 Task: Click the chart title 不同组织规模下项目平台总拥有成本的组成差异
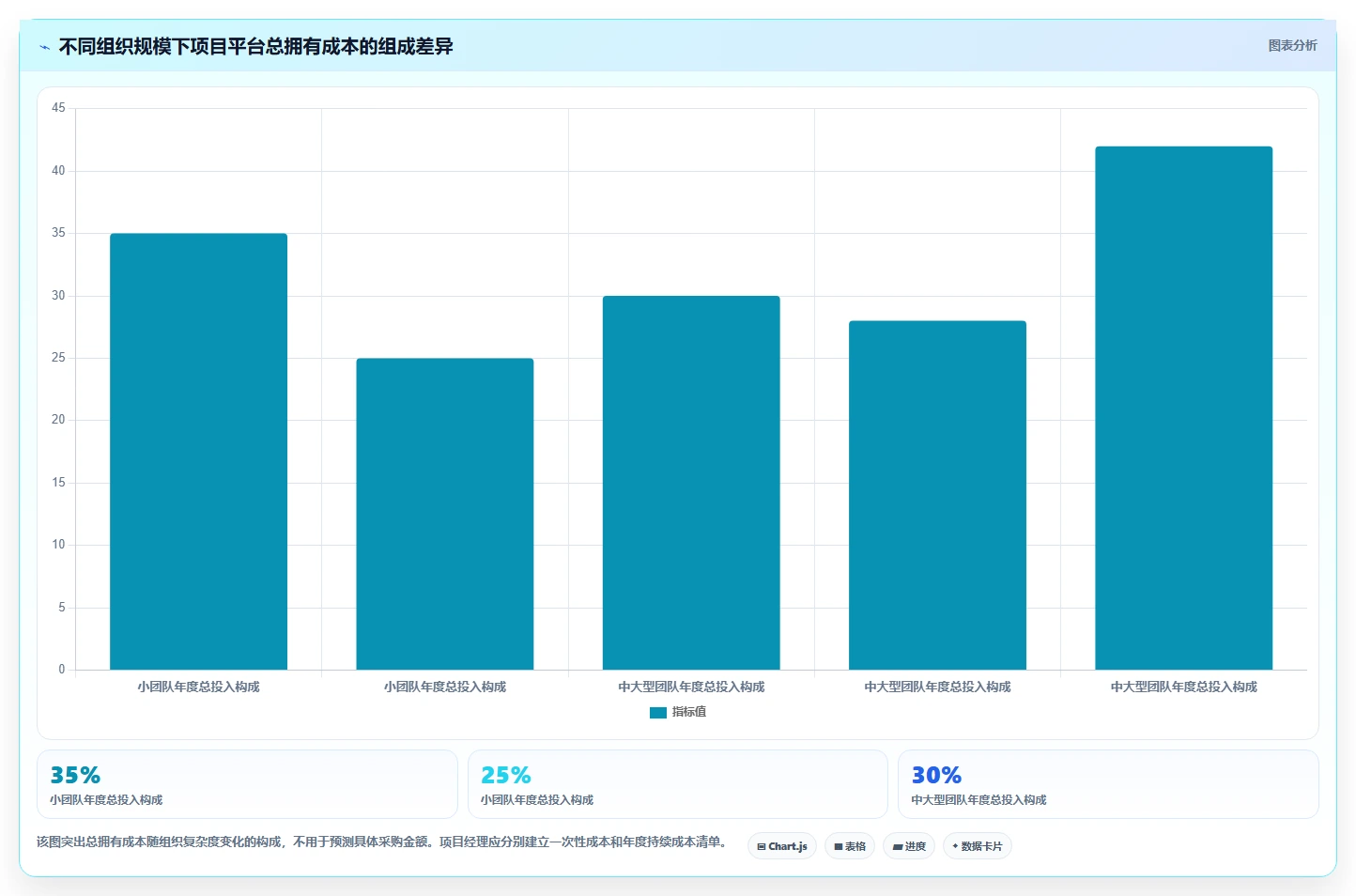(256, 46)
